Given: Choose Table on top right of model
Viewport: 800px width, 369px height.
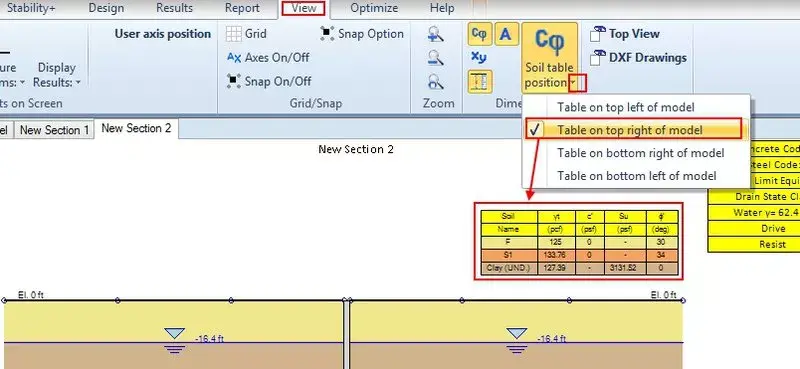Looking at the screenshot, I should (636, 130).
